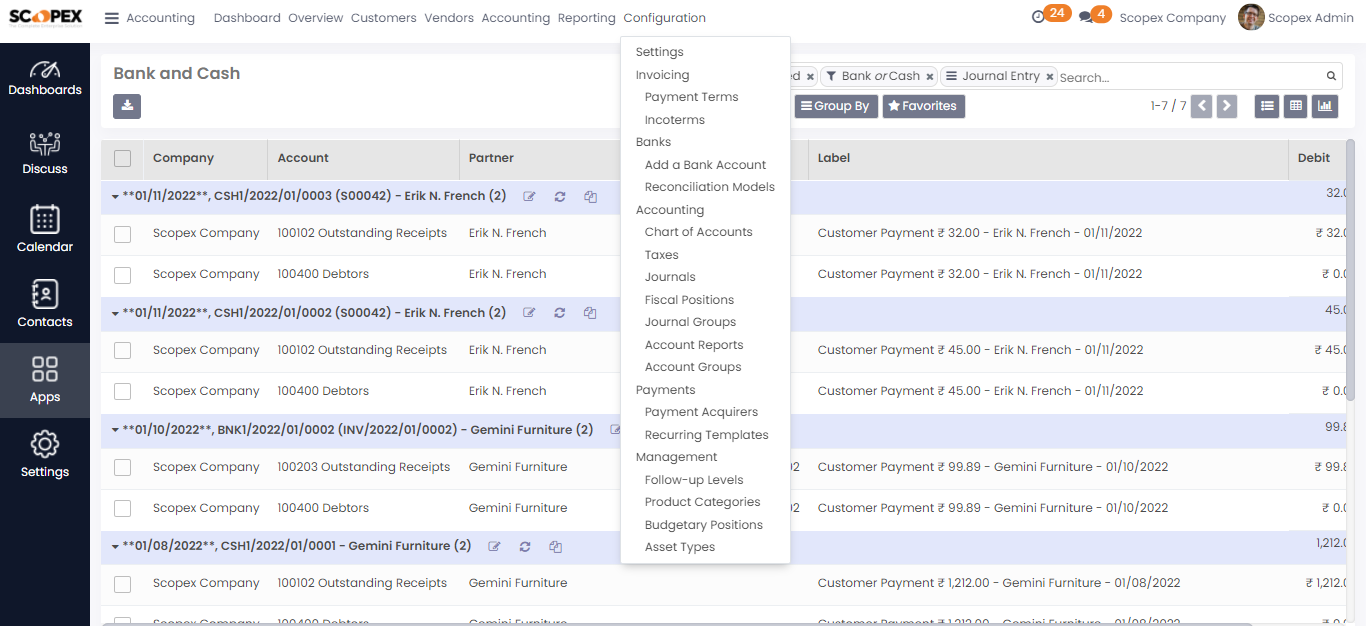
Task: Collapse the BNK1/2022/01/0002 Gemini Furniture group
Action: [116, 430]
